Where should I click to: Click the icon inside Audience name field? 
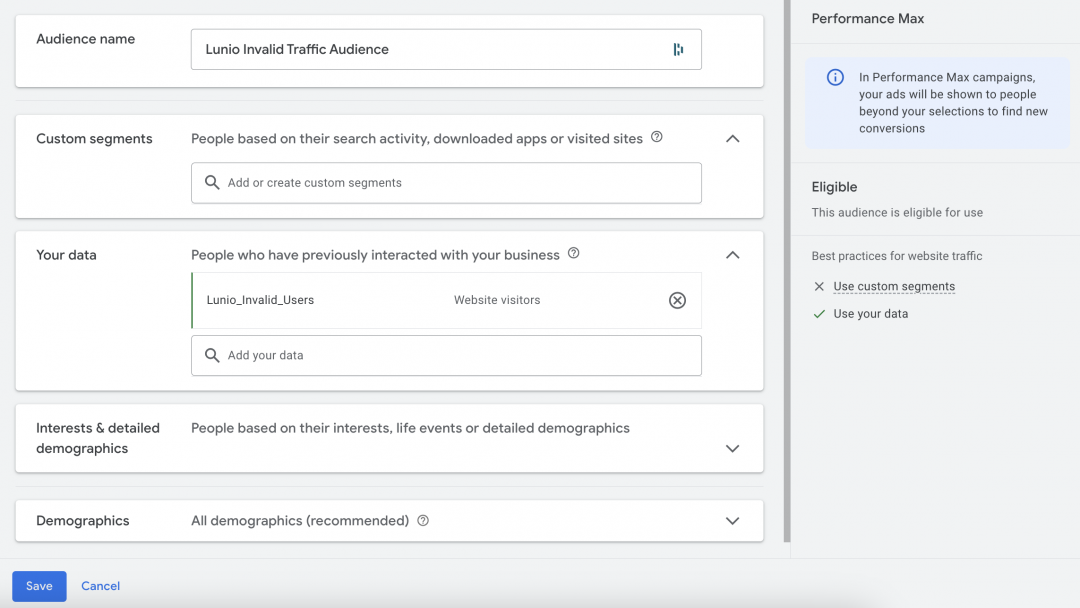click(x=678, y=49)
